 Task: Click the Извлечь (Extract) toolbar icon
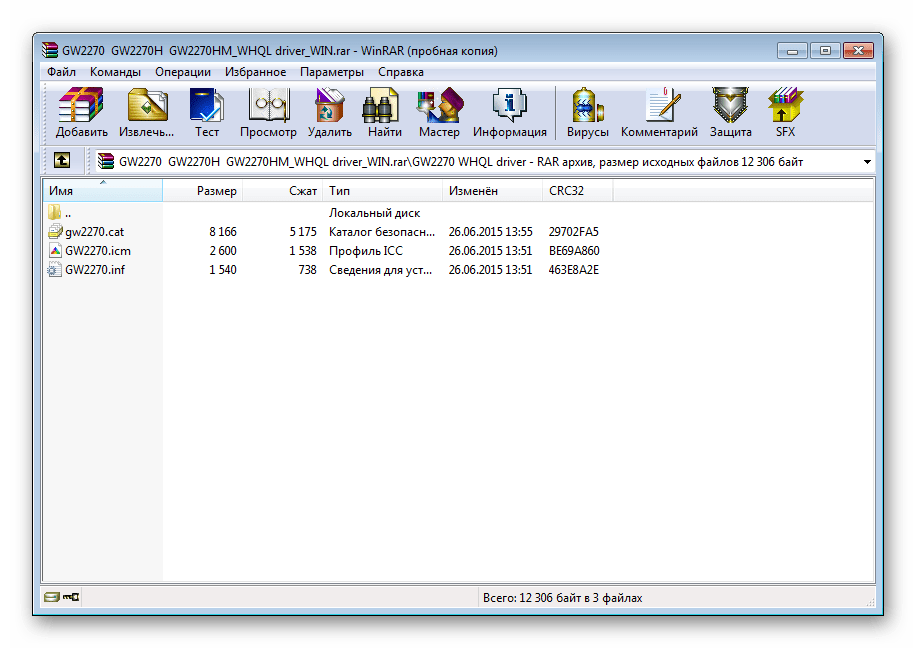146,112
